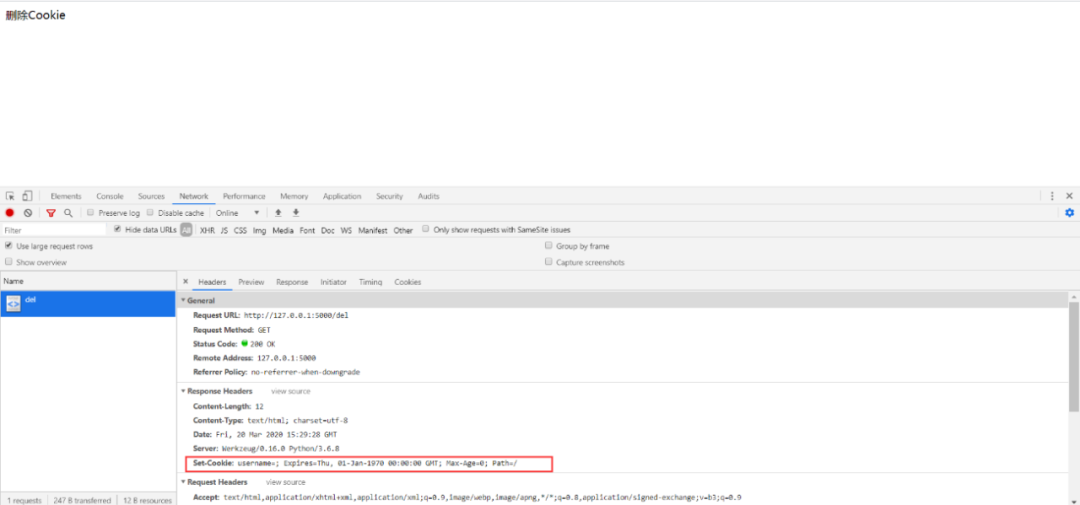1080x505 pixels.
Task: Filter requests by Media
Action: (283, 230)
